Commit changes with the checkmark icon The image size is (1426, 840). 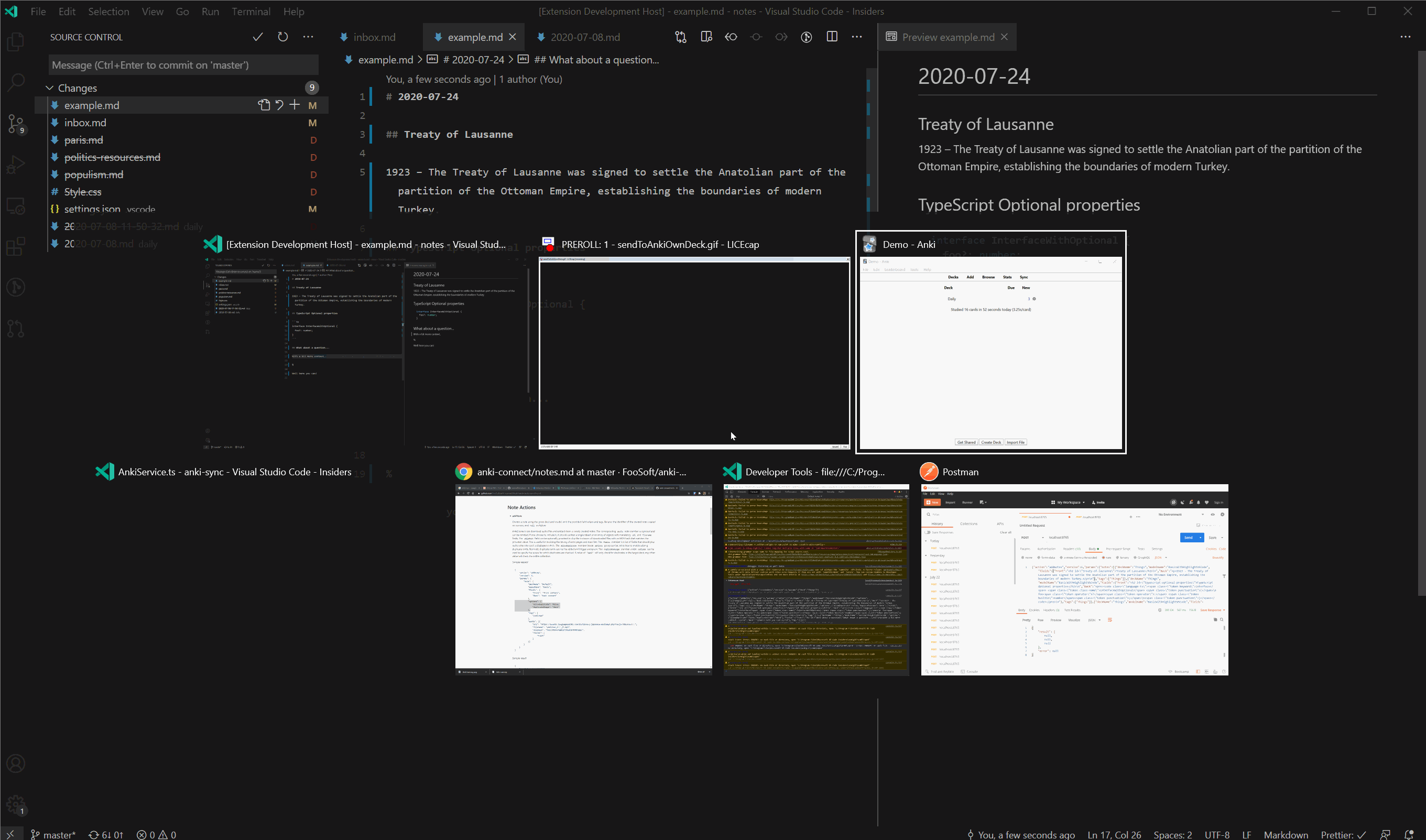tap(257, 37)
